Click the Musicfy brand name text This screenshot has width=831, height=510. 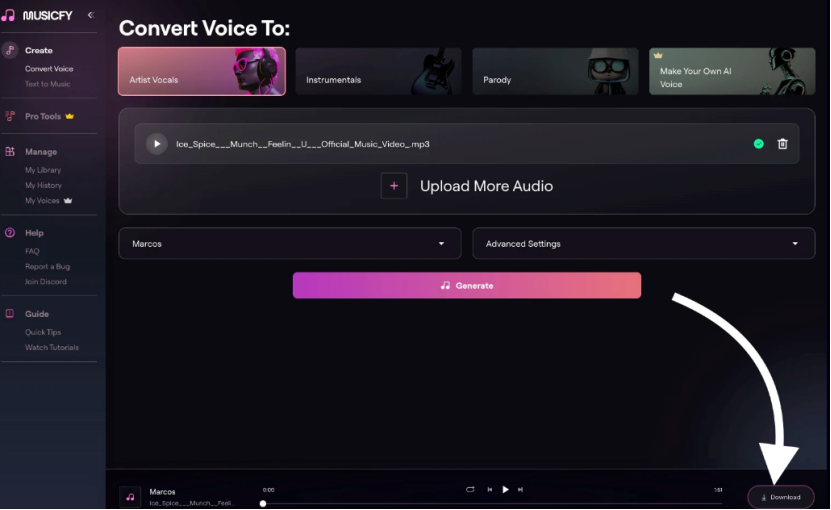(48, 15)
